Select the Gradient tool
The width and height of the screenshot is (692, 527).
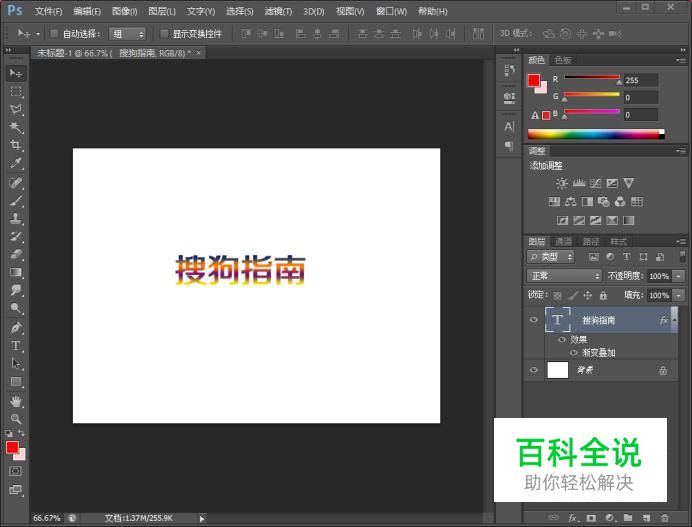pyautogui.click(x=16, y=272)
